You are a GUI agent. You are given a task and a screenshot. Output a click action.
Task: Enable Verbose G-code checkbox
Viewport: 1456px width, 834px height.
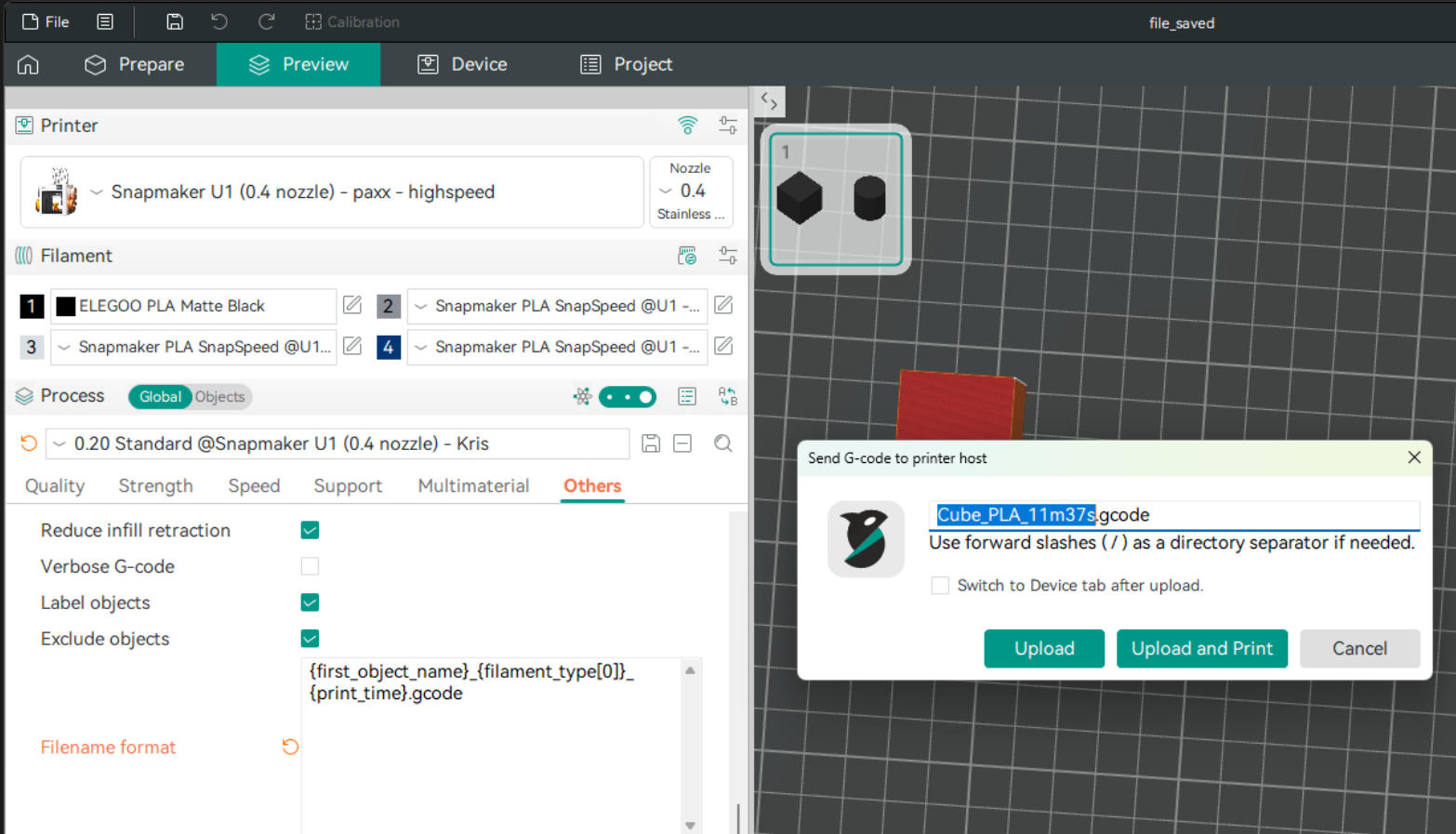pyautogui.click(x=310, y=566)
